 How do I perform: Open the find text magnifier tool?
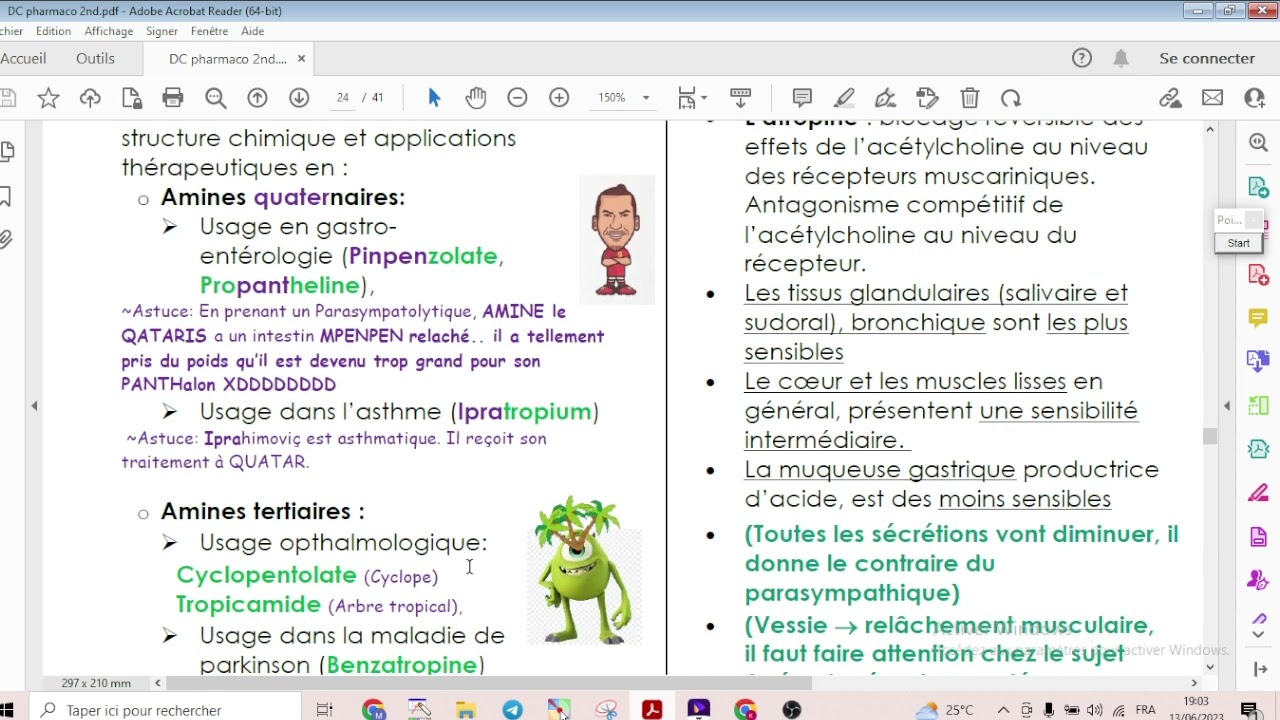pyautogui.click(x=215, y=98)
